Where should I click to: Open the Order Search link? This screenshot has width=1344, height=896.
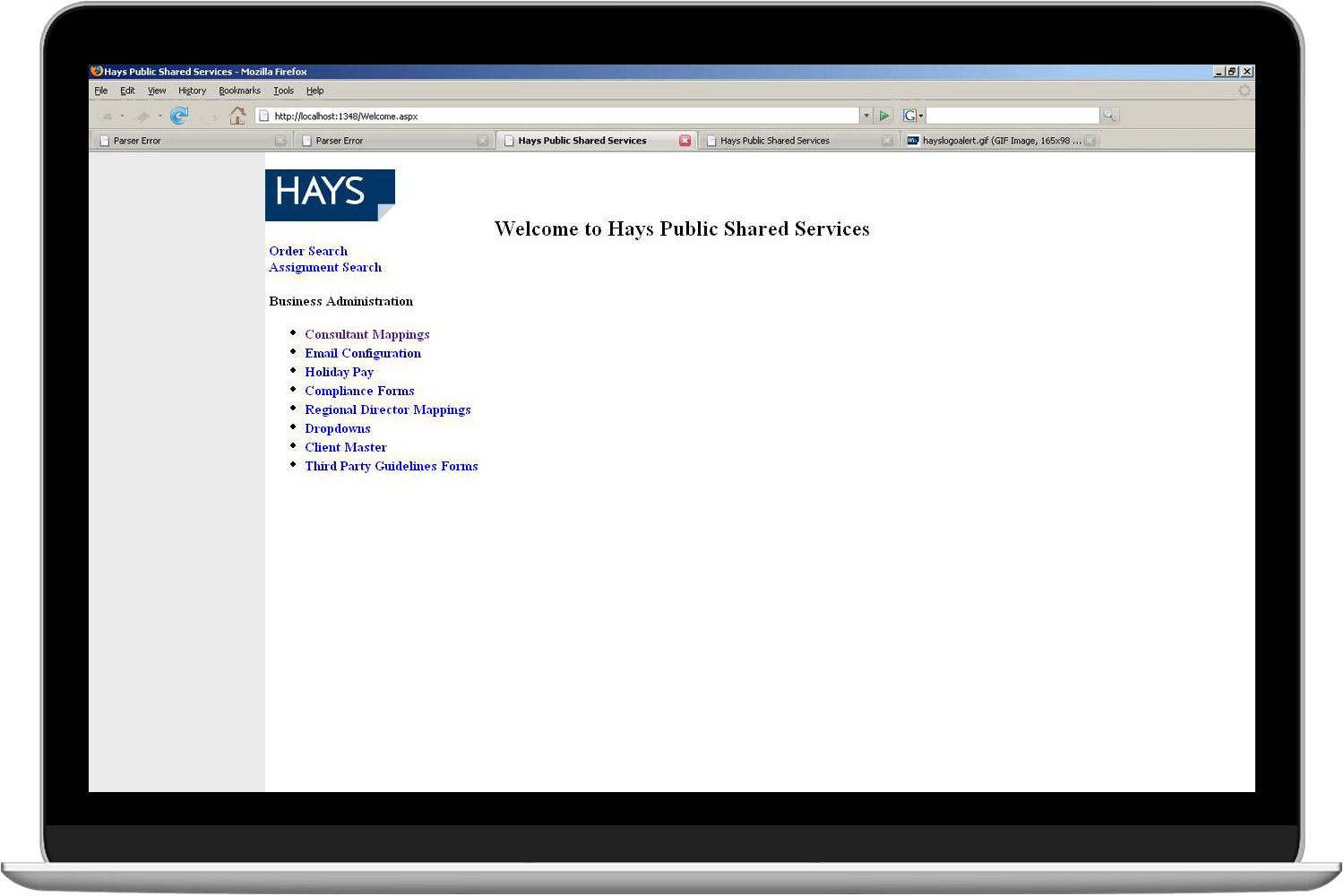(308, 251)
